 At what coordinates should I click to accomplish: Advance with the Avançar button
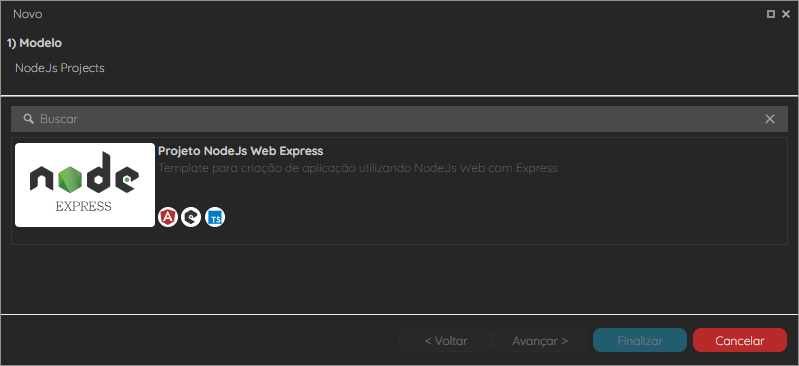540,341
